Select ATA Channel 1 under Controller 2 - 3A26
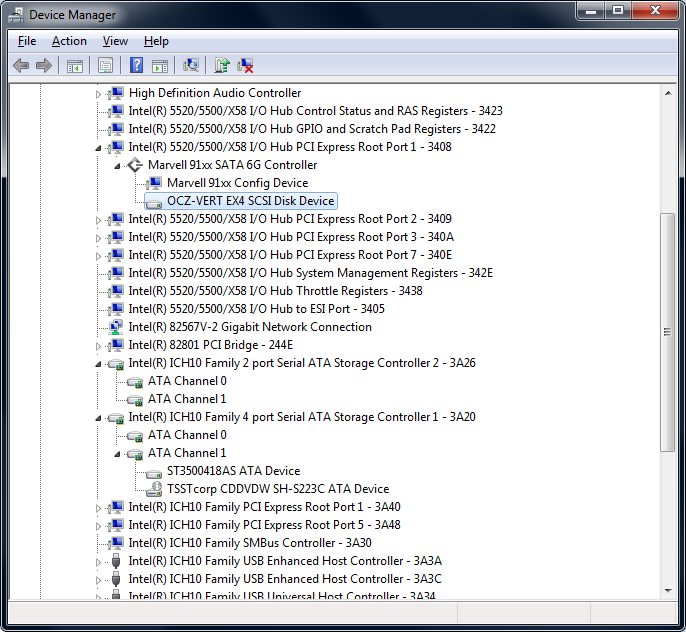 coord(187,399)
